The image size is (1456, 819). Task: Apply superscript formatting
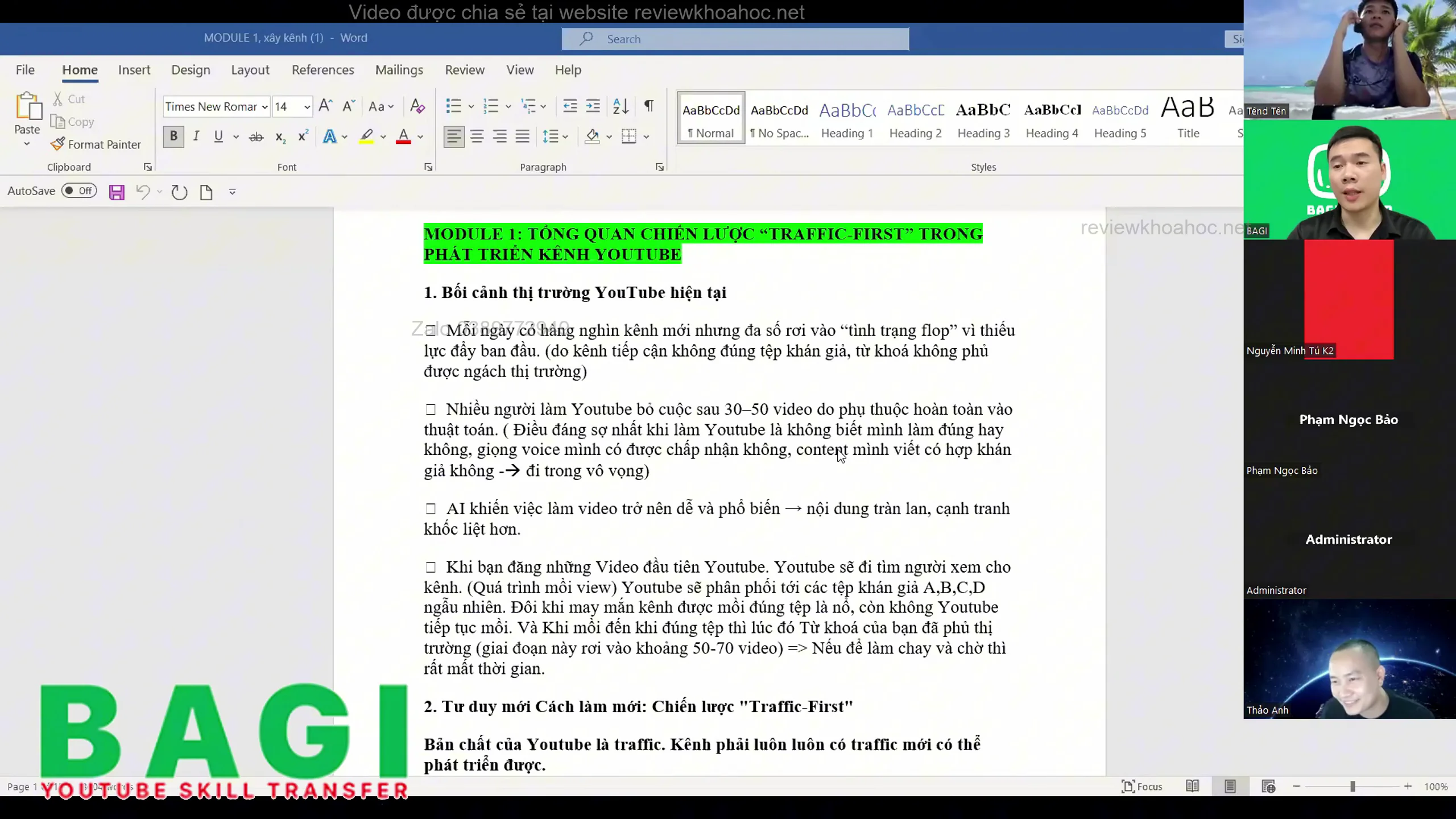click(303, 136)
